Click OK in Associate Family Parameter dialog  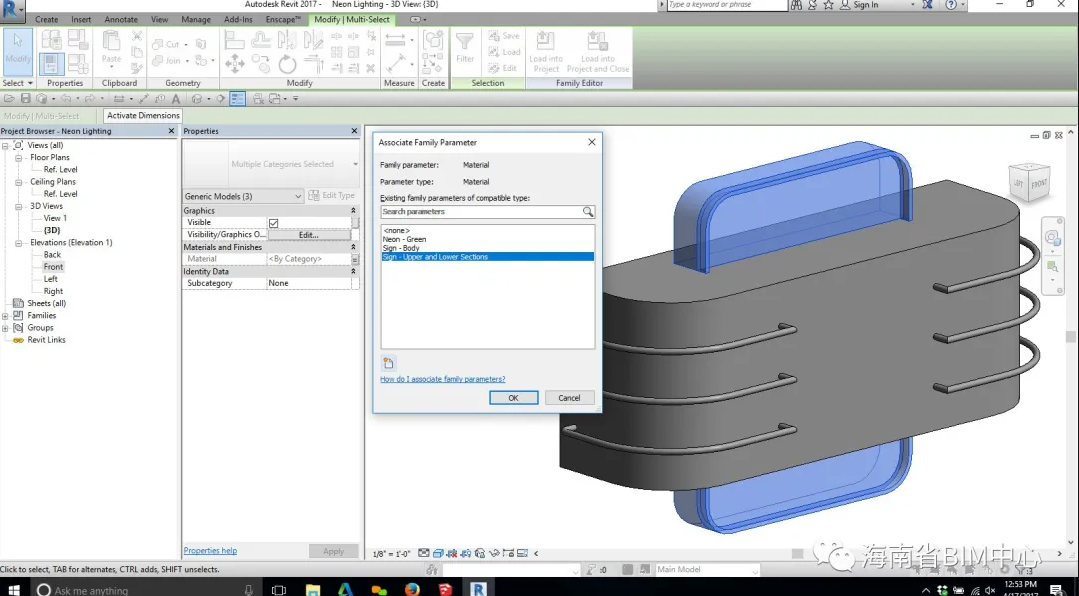(513, 398)
